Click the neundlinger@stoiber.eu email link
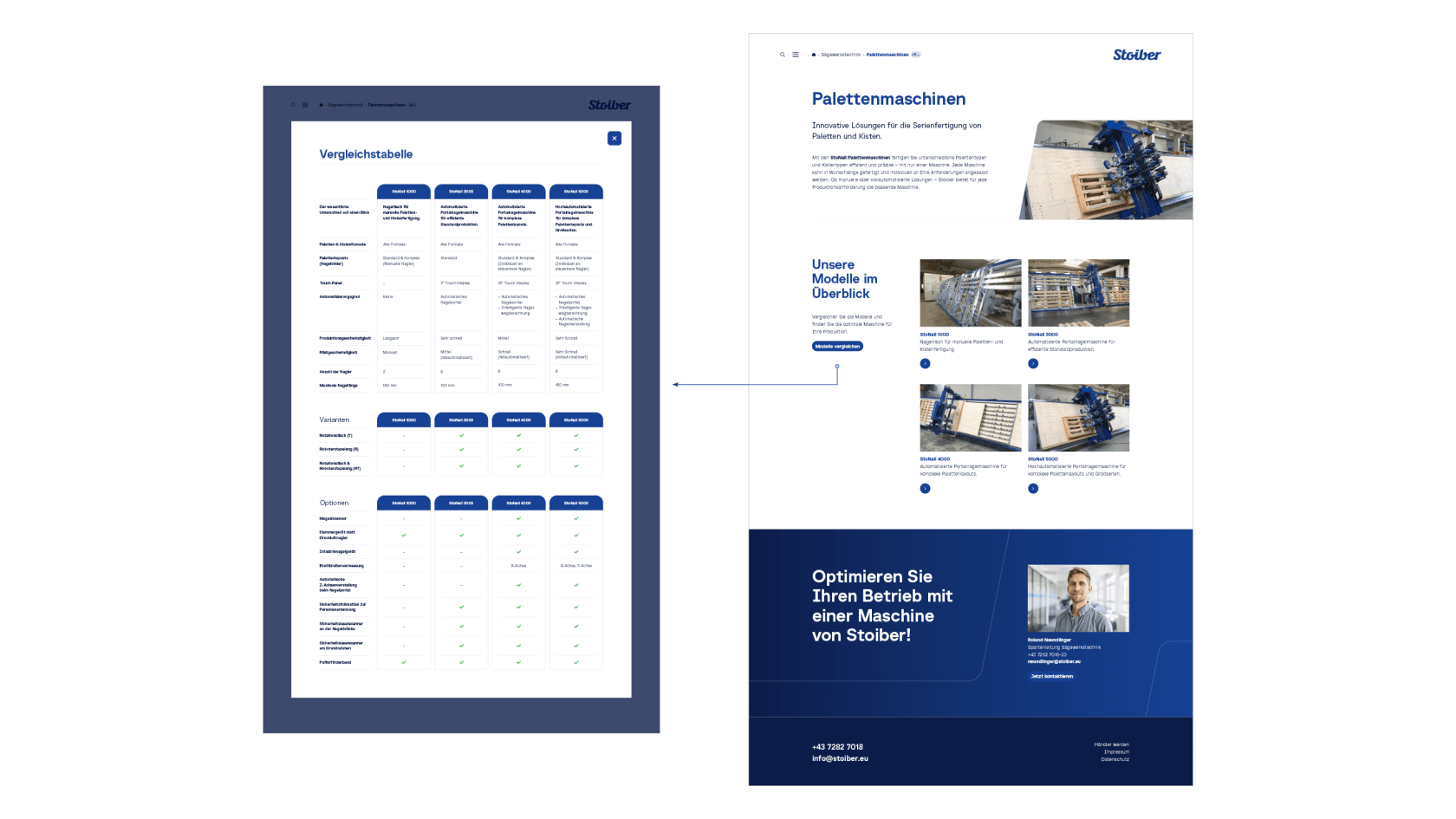 click(1054, 661)
